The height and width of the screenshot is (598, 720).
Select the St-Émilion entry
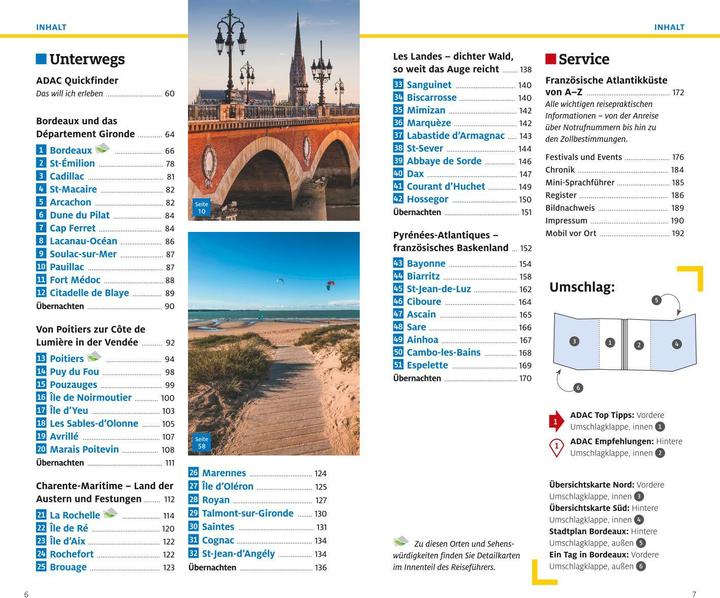pos(105,163)
